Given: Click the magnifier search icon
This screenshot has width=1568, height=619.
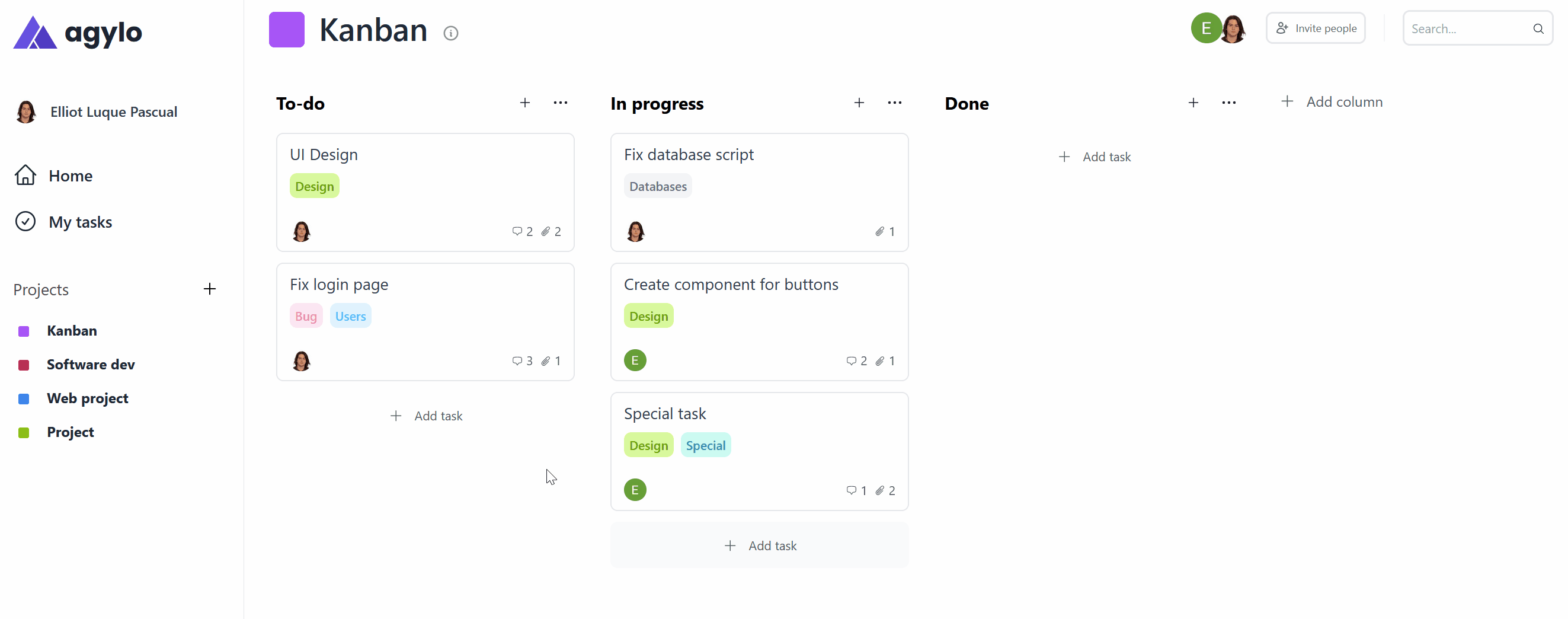Looking at the screenshot, I should point(1538,28).
